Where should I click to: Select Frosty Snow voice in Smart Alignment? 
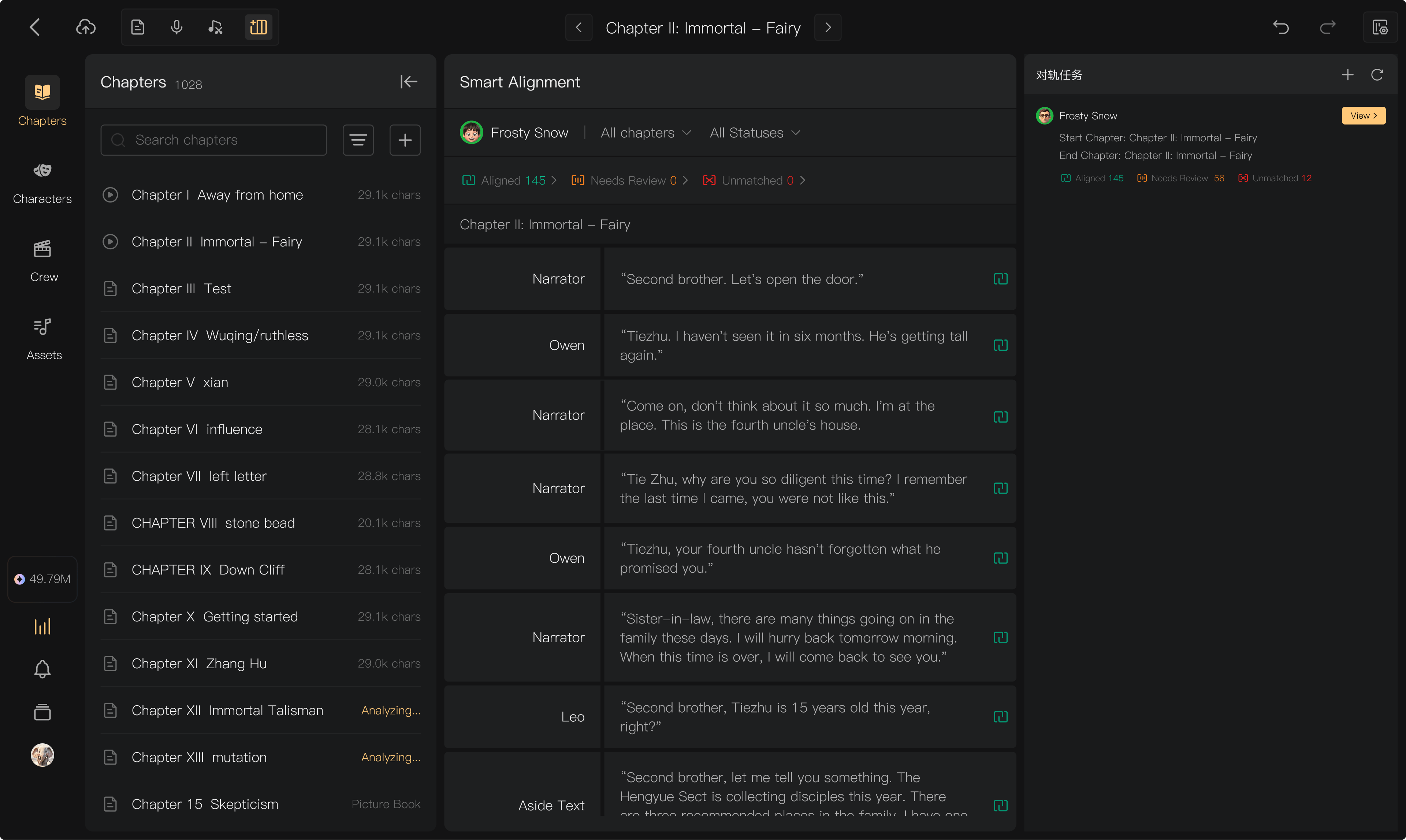[514, 133]
